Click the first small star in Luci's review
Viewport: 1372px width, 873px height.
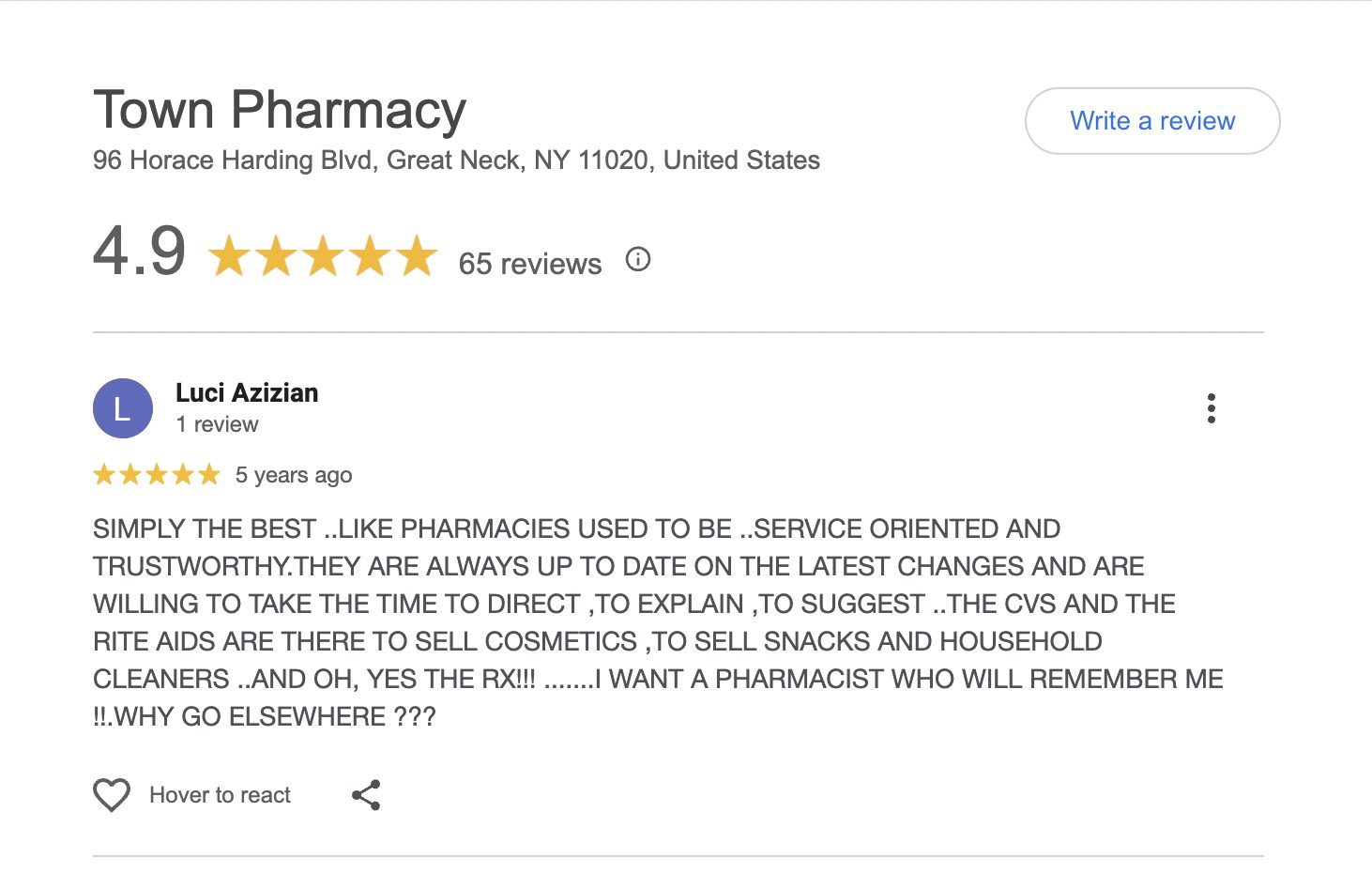(x=104, y=475)
